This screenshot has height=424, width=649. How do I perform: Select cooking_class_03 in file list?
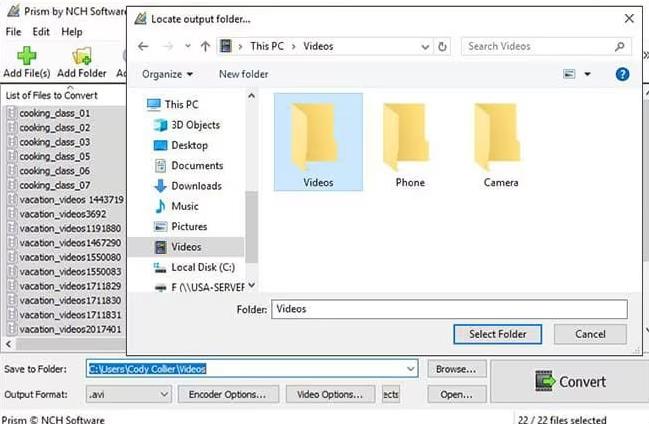pos(55,142)
